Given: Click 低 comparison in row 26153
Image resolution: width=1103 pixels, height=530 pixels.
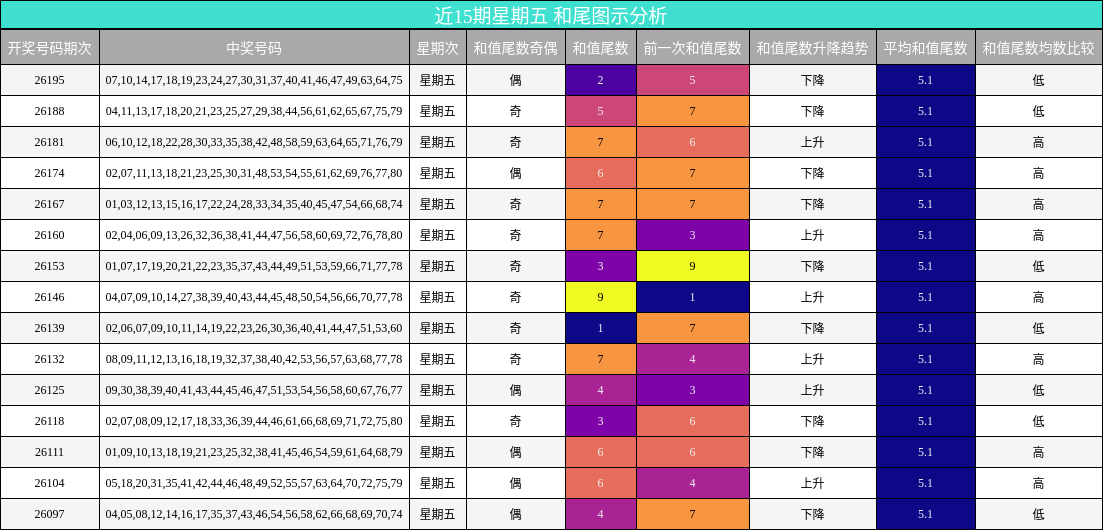Looking at the screenshot, I should point(1039,266).
